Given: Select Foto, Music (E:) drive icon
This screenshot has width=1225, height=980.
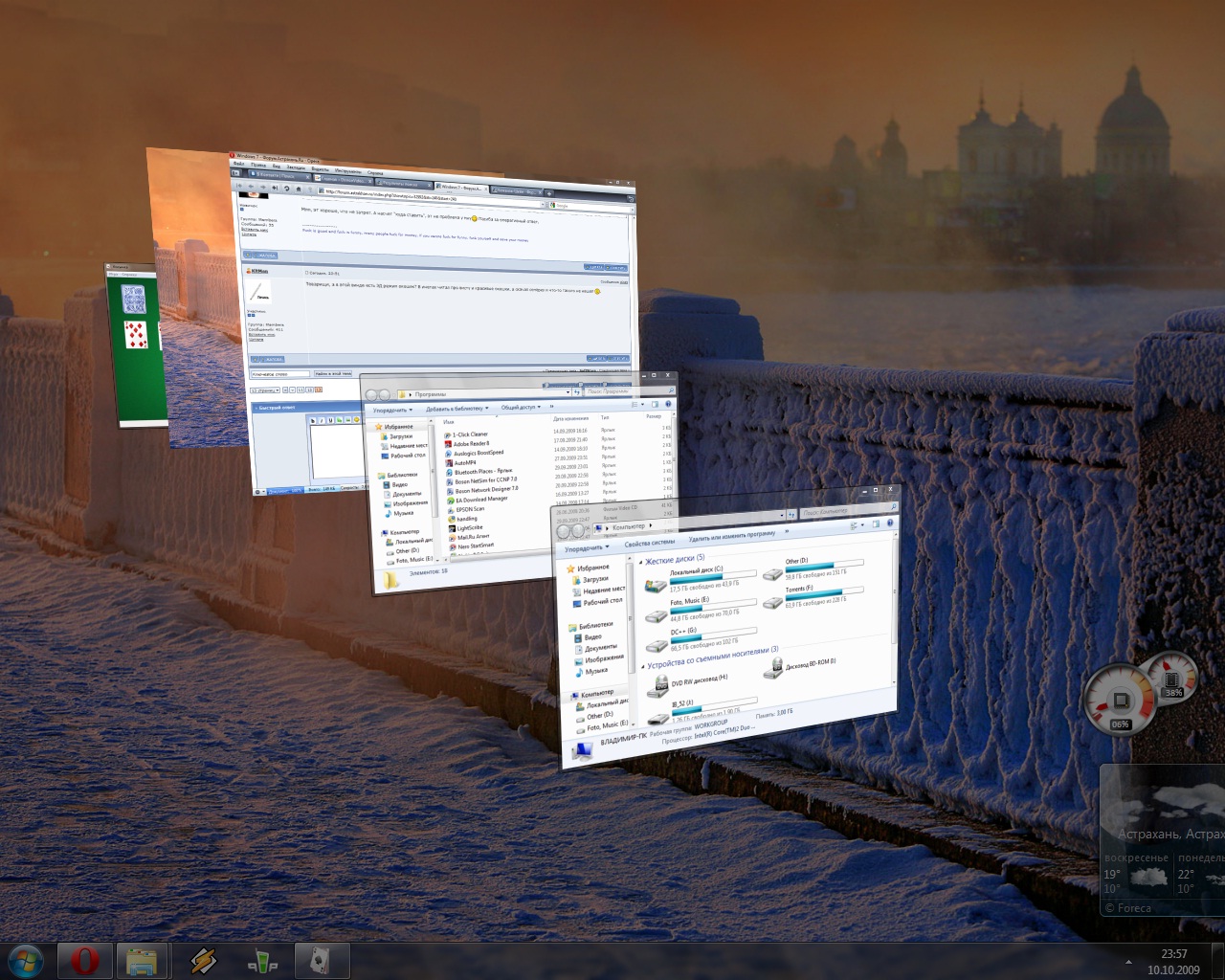Looking at the screenshot, I should [x=657, y=615].
